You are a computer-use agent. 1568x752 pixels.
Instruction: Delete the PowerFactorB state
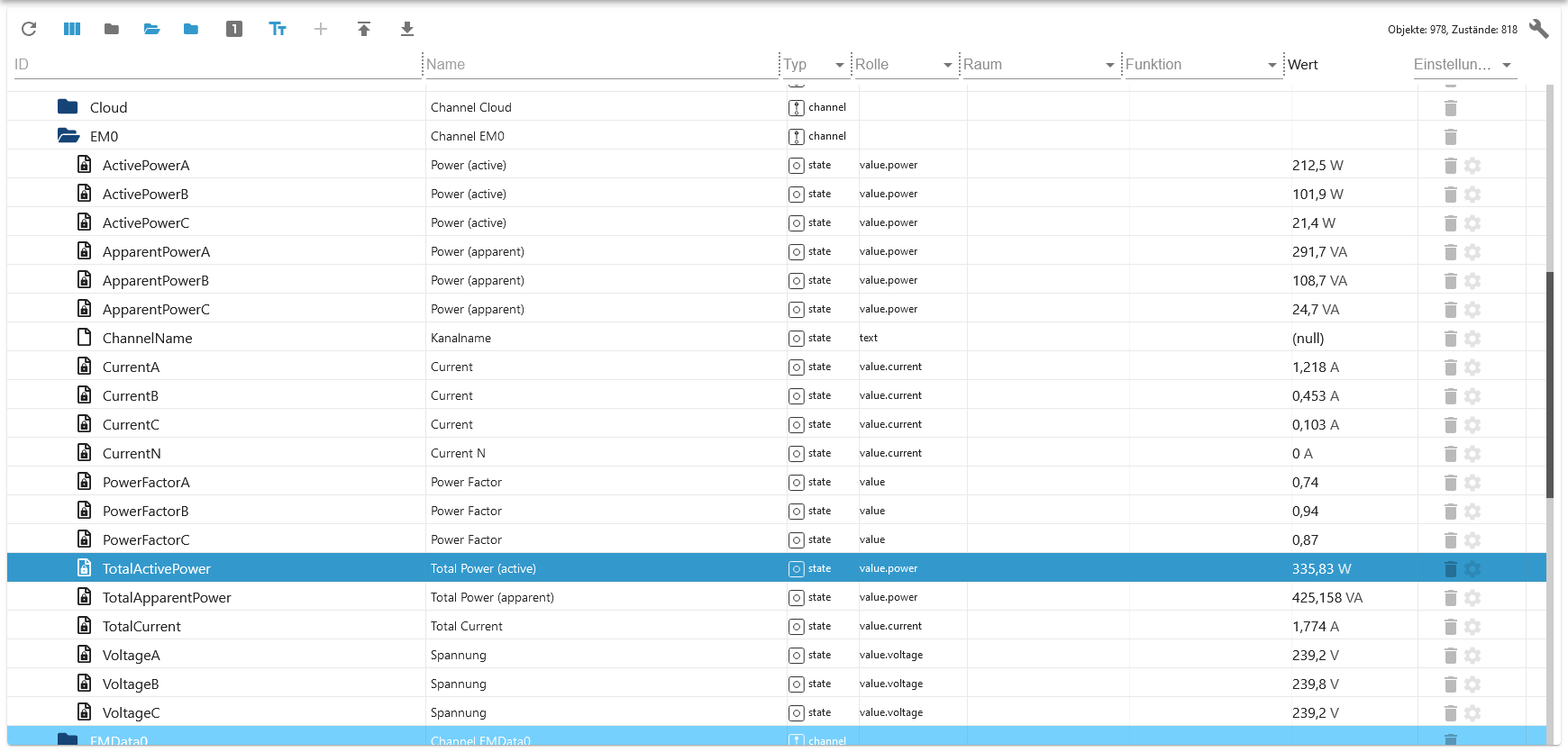pyautogui.click(x=1451, y=512)
